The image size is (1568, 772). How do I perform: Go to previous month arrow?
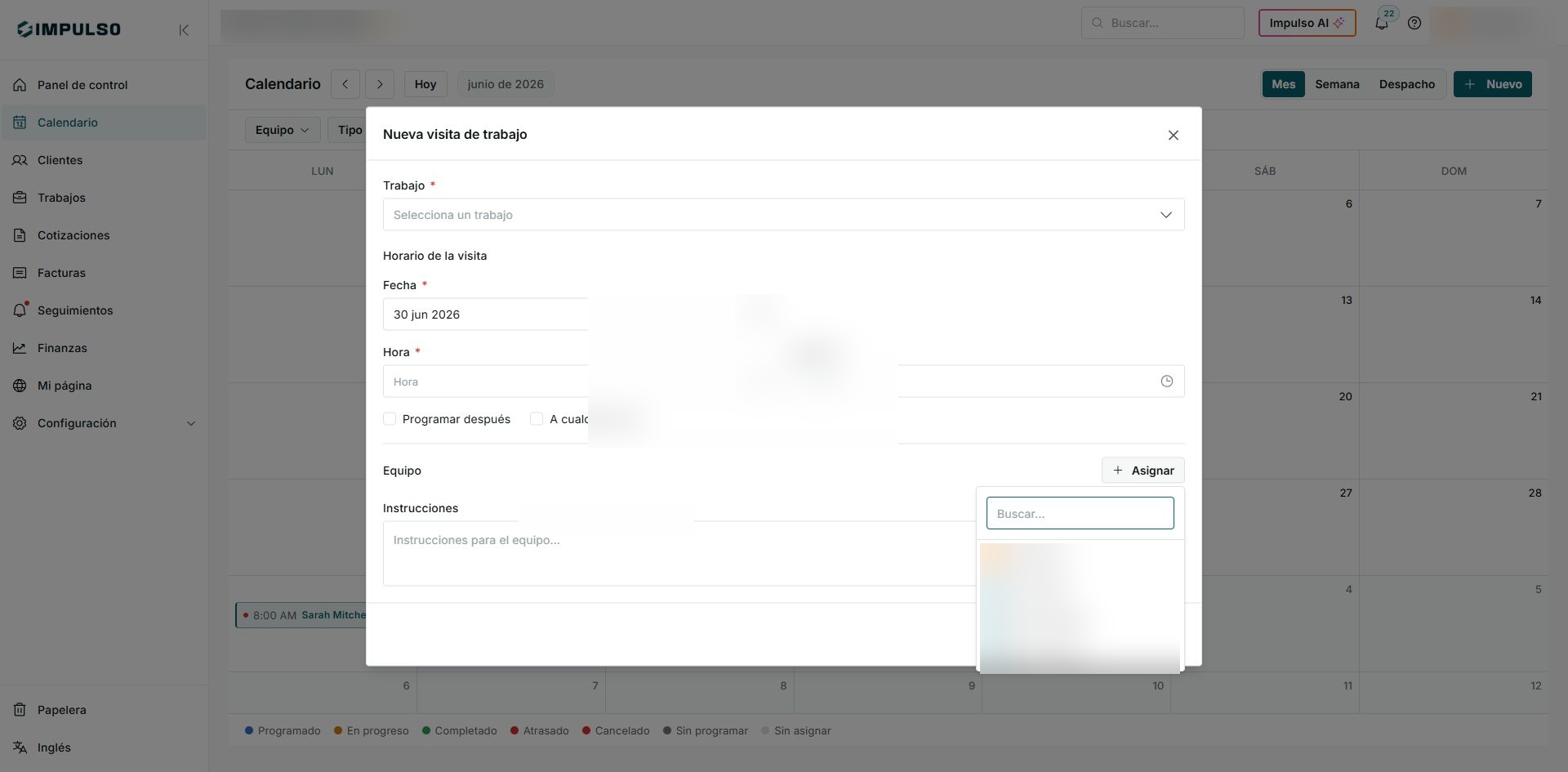345,84
